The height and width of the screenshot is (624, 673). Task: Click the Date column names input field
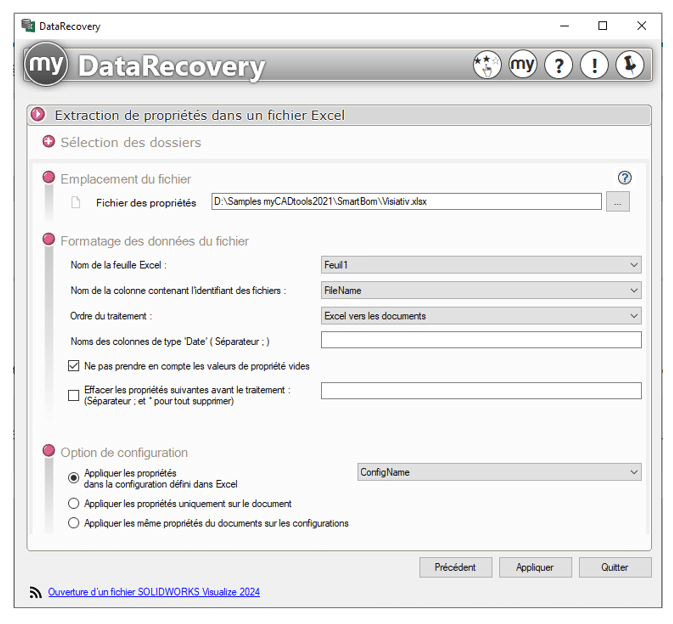(x=481, y=340)
